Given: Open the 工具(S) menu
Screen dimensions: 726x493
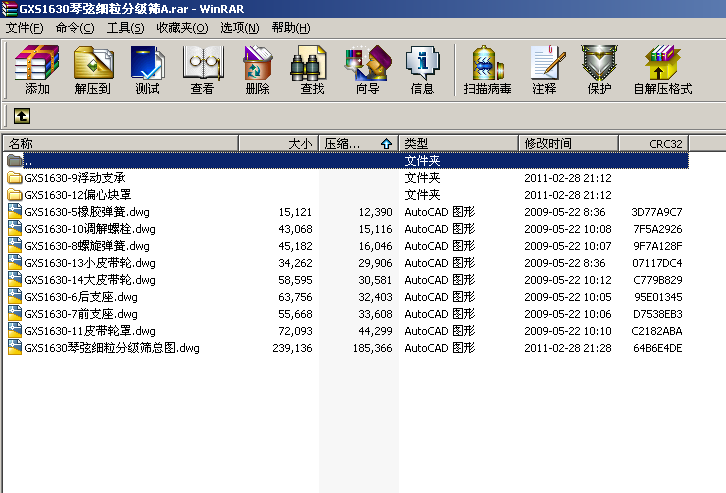Looking at the screenshot, I should point(125,28).
